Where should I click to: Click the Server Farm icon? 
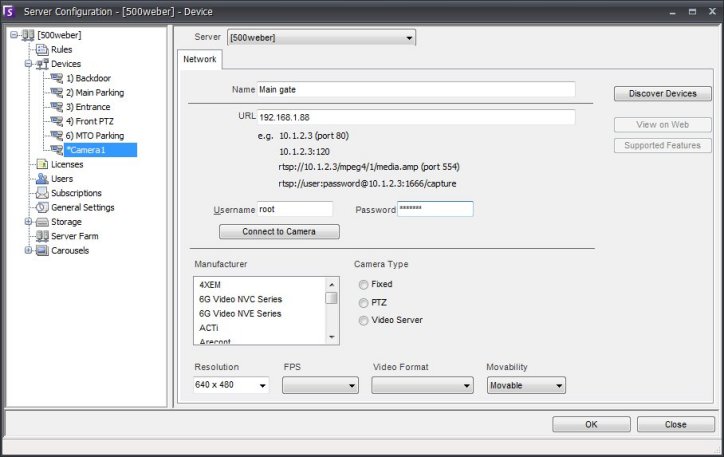click(42, 236)
